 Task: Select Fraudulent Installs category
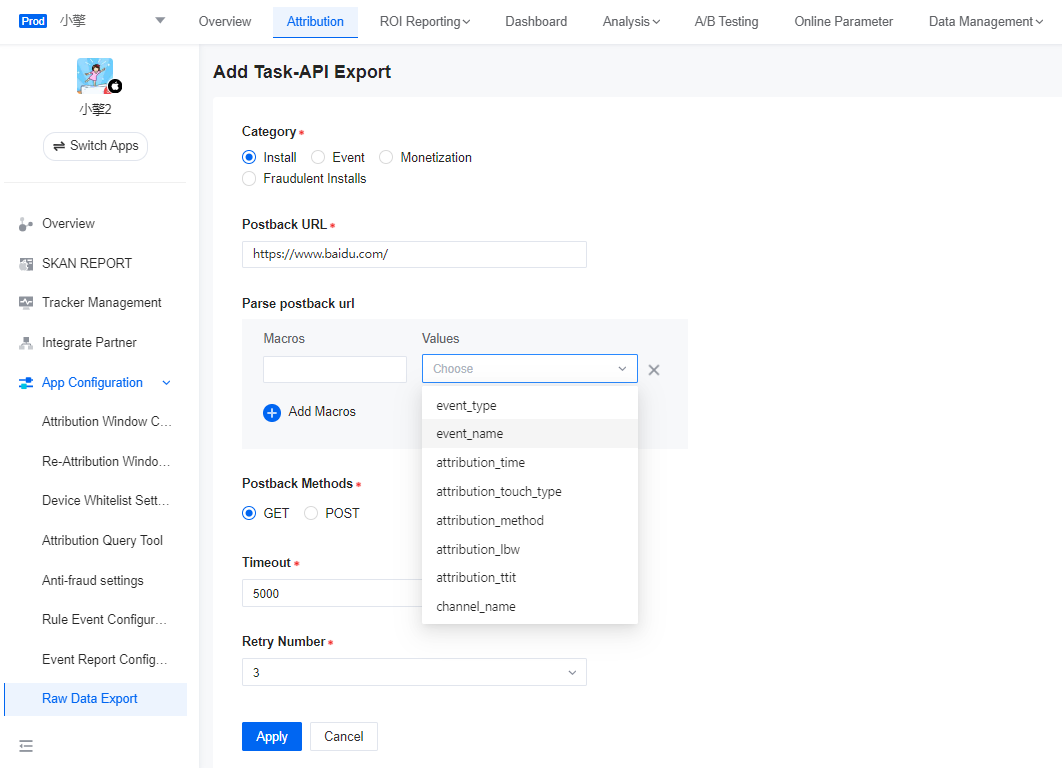pyautogui.click(x=249, y=178)
